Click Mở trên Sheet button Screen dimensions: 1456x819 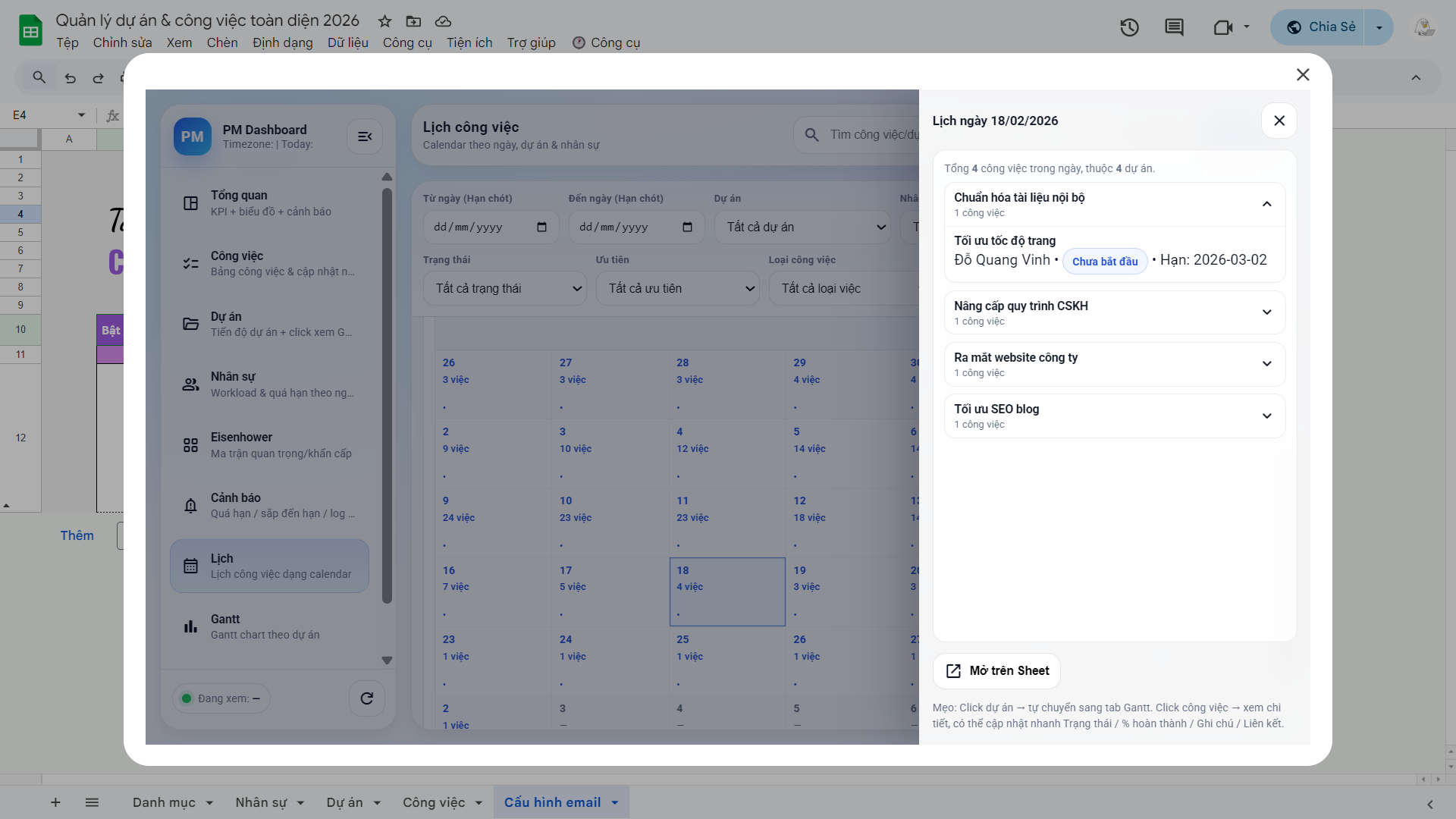(x=996, y=670)
